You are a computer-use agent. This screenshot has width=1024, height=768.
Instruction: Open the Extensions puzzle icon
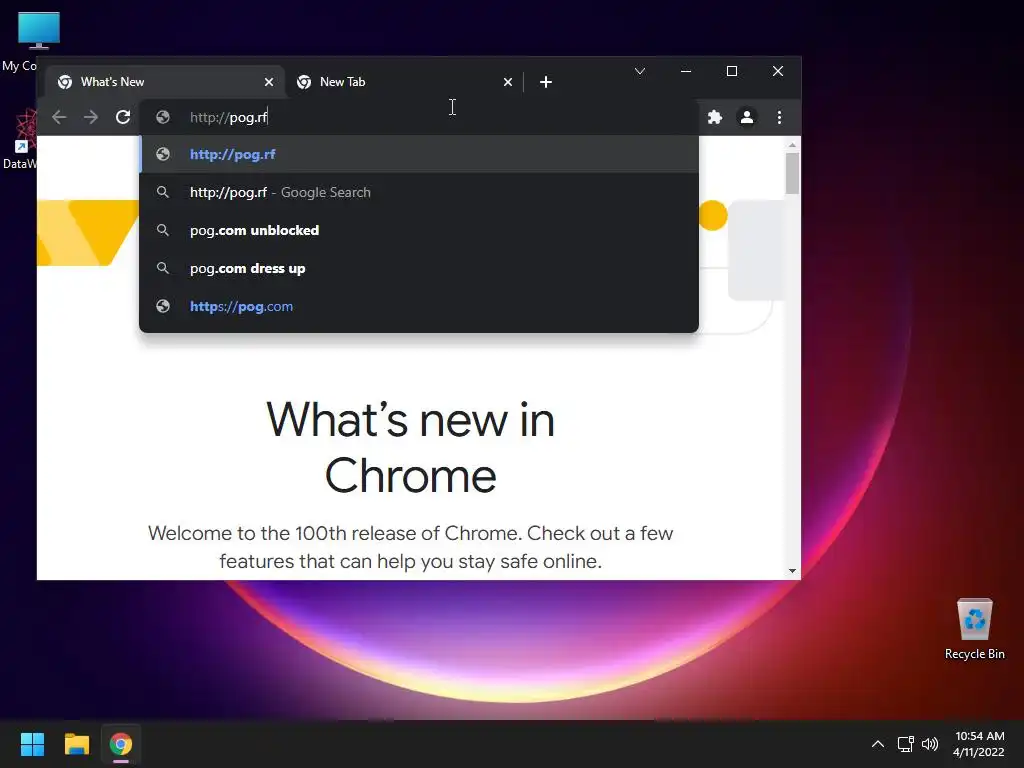pos(715,118)
